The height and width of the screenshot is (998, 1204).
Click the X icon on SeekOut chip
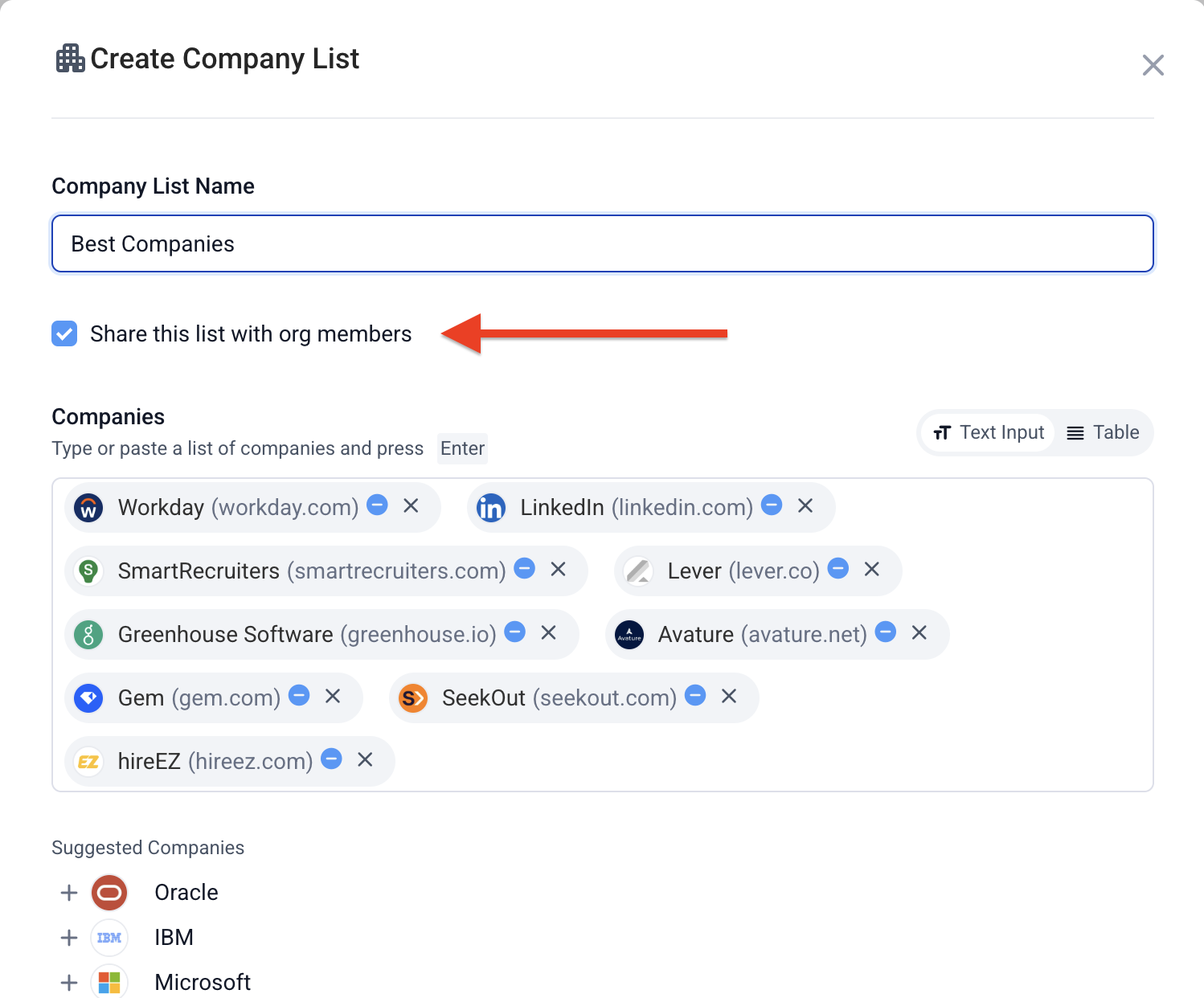point(729,696)
